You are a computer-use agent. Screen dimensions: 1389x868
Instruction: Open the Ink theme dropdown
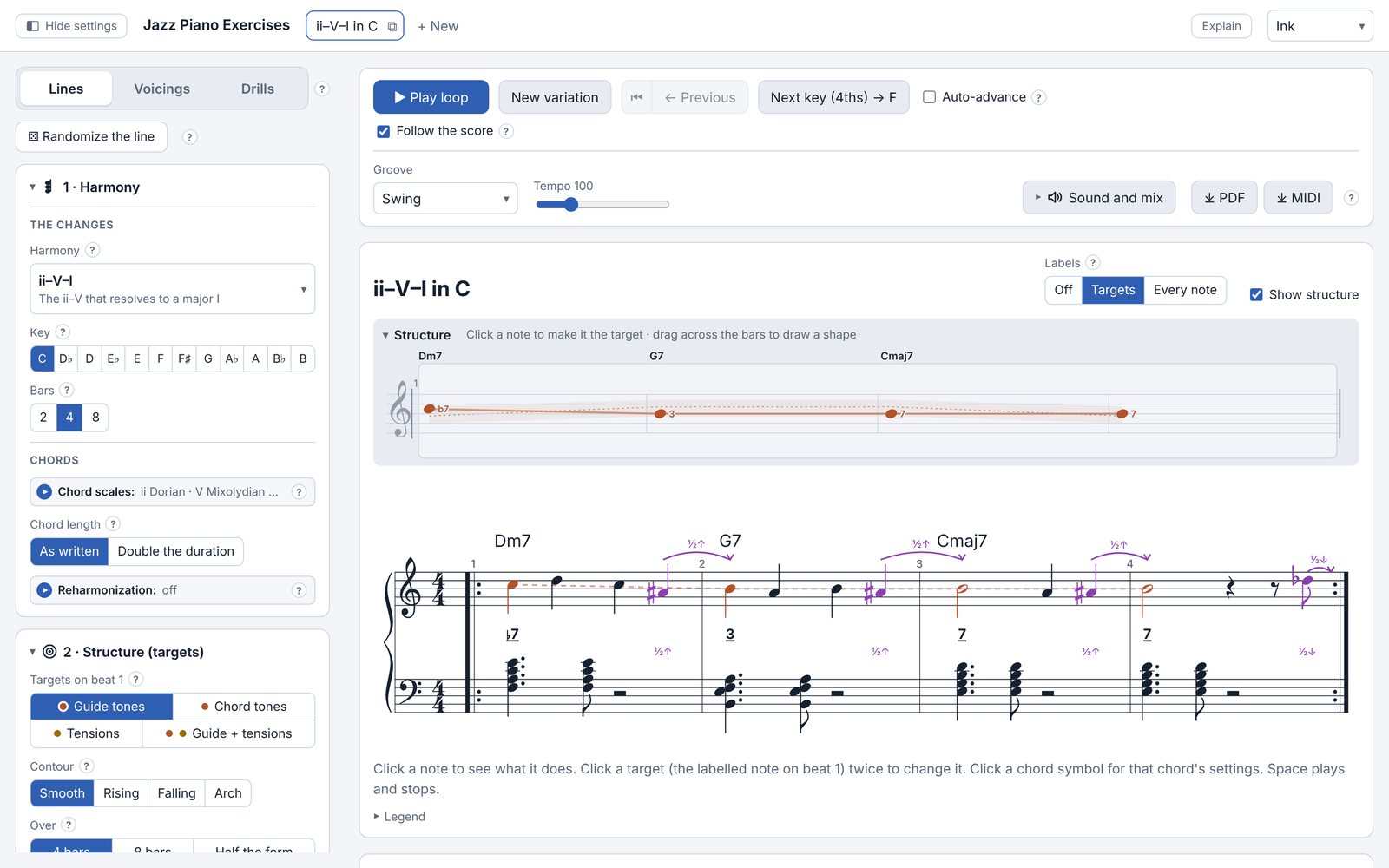[x=1320, y=26]
